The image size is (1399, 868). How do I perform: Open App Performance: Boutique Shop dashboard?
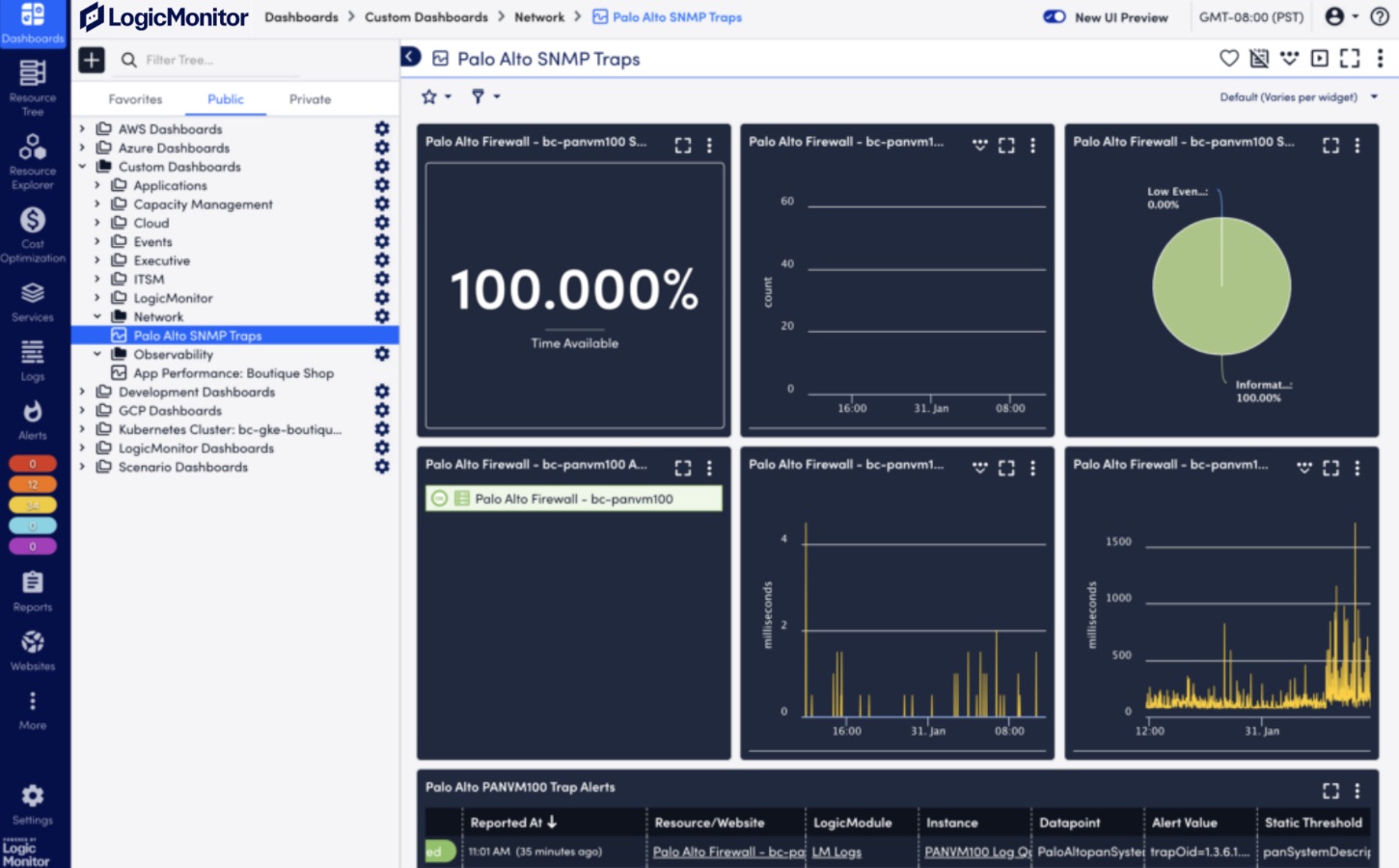[233, 373]
